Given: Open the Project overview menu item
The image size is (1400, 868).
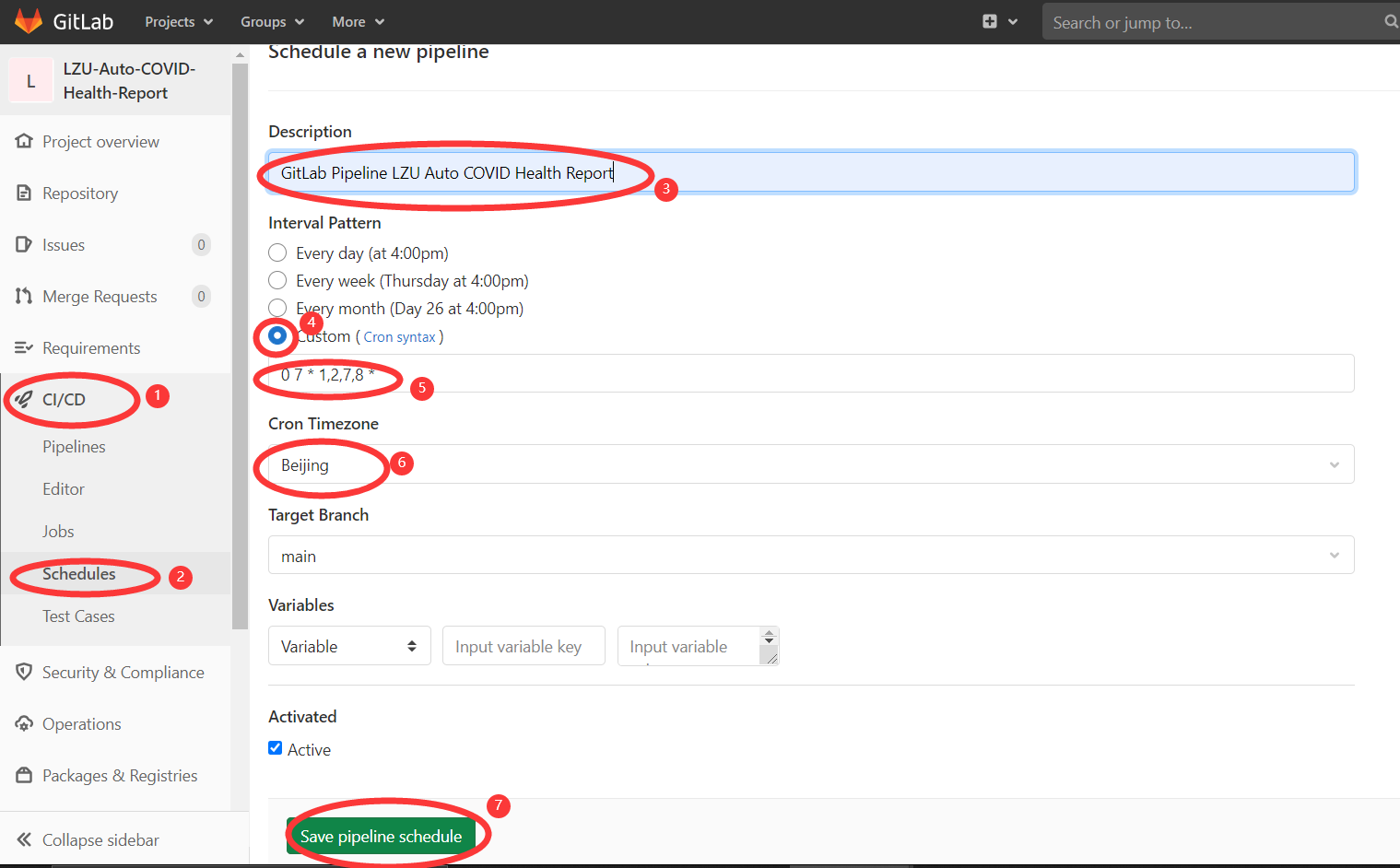Looking at the screenshot, I should tap(100, 141).
